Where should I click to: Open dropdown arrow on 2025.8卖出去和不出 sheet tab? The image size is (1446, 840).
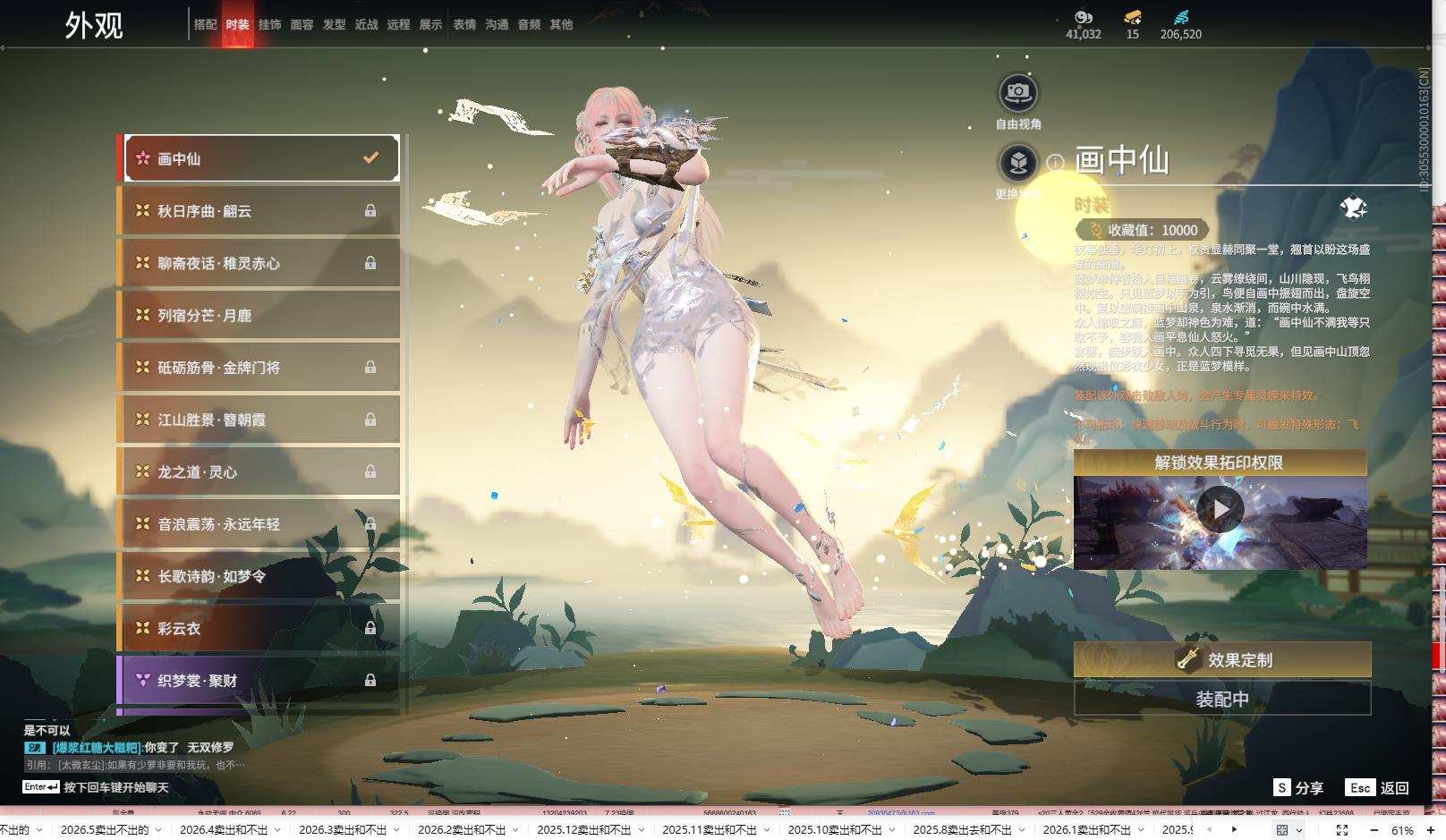click(x=1023, y=830)
